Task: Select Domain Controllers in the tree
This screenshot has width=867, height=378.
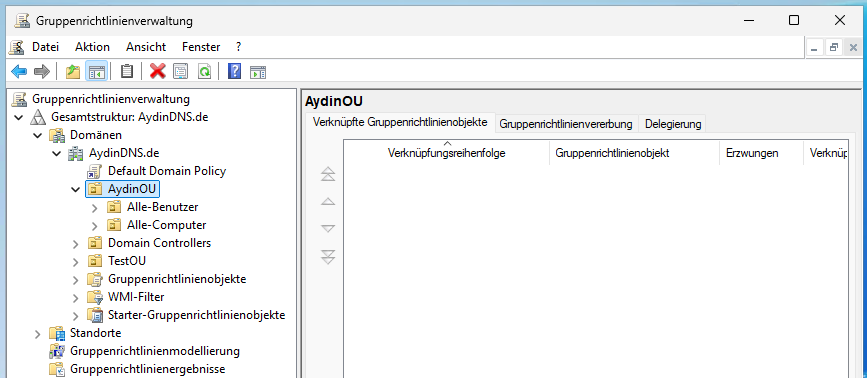Action: pos(159,243)
